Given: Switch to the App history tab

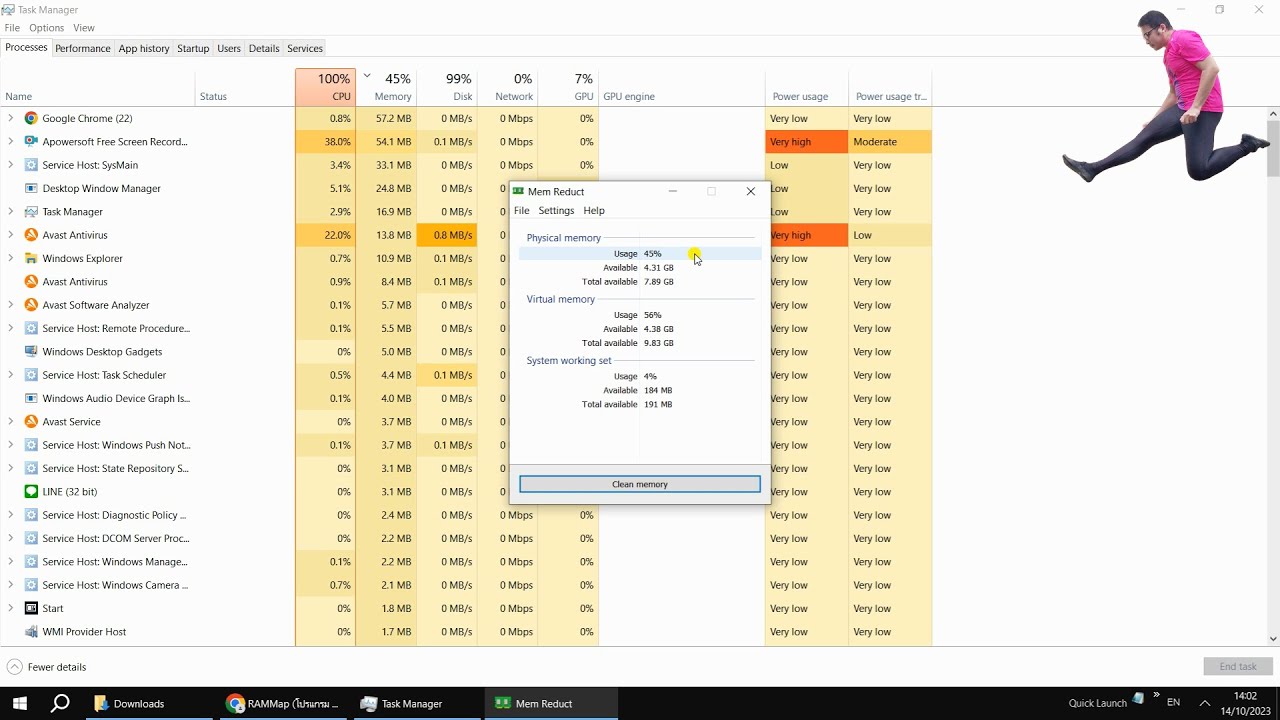Looking at the screenshot, I should click(144, 48).
